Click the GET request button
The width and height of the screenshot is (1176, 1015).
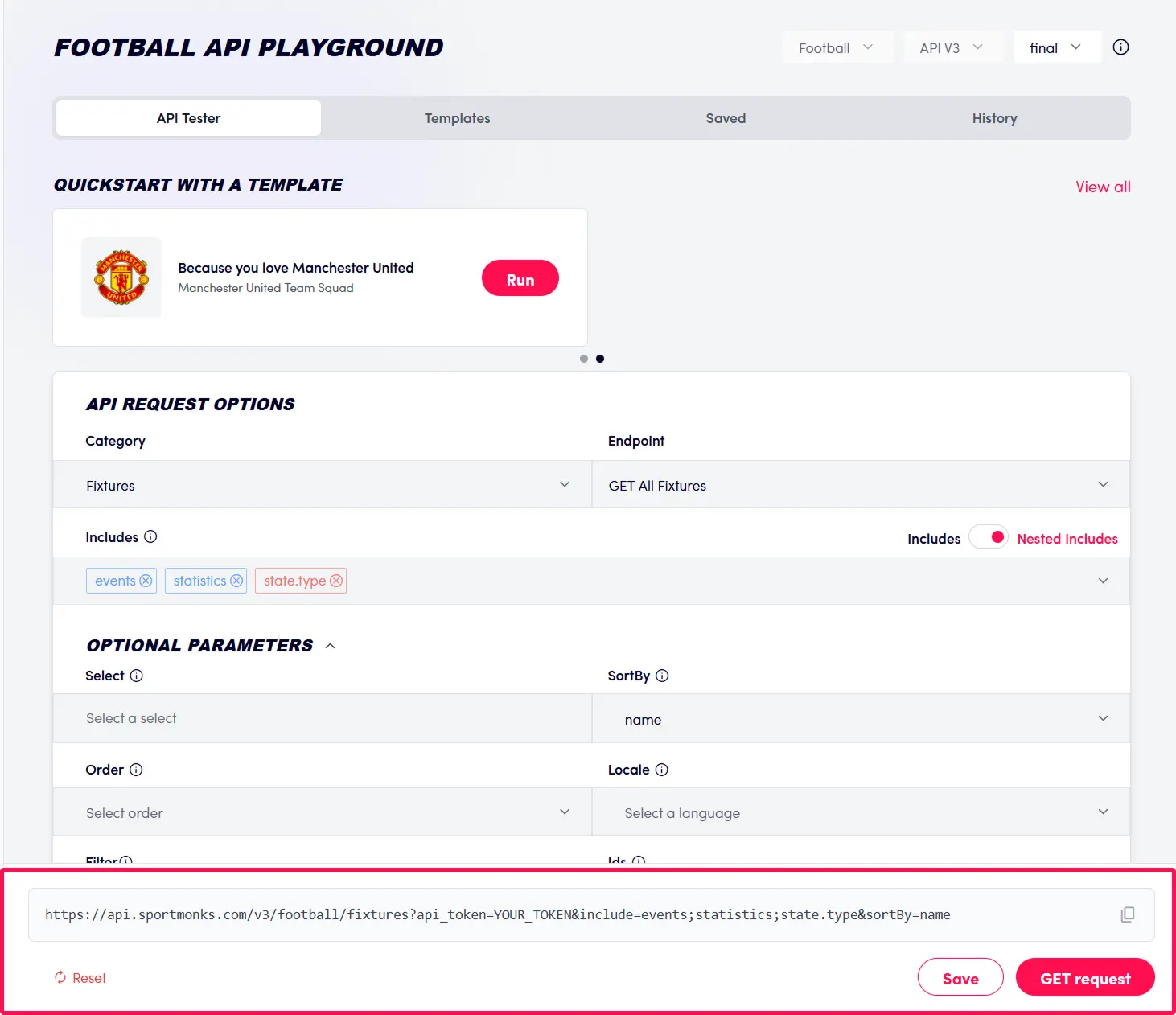1085,977
